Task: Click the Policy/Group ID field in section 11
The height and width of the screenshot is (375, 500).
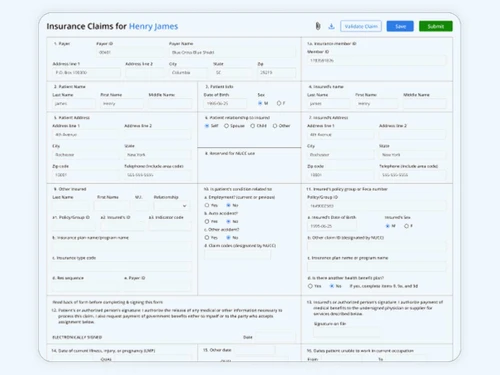Action: [x=376, y=206]
